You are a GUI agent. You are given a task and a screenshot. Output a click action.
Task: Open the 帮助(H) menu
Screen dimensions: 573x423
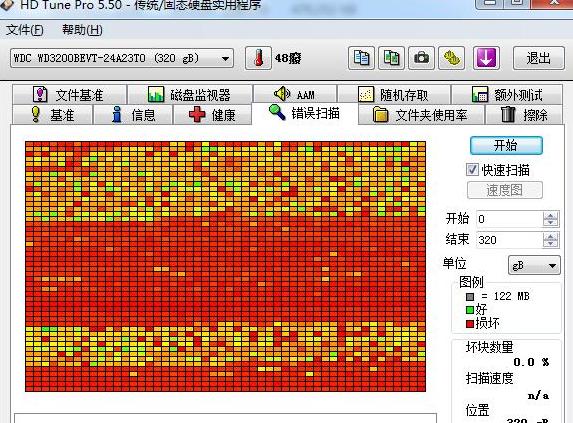pyautogui.click(x=82, y=30)
